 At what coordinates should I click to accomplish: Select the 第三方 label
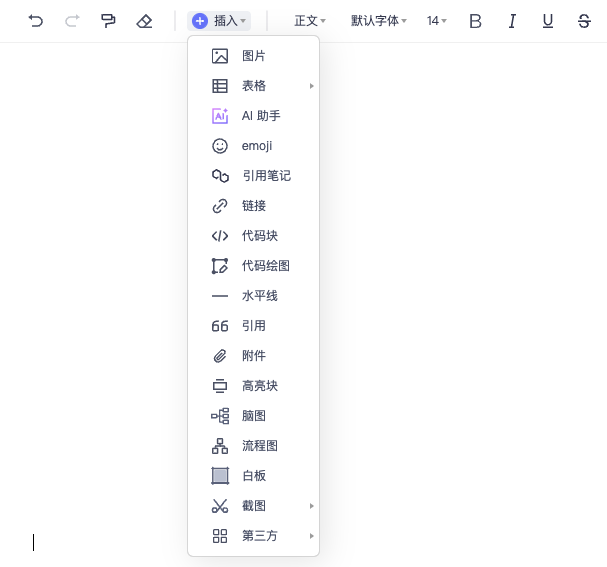pyautogui.click(x=260, y=536)
